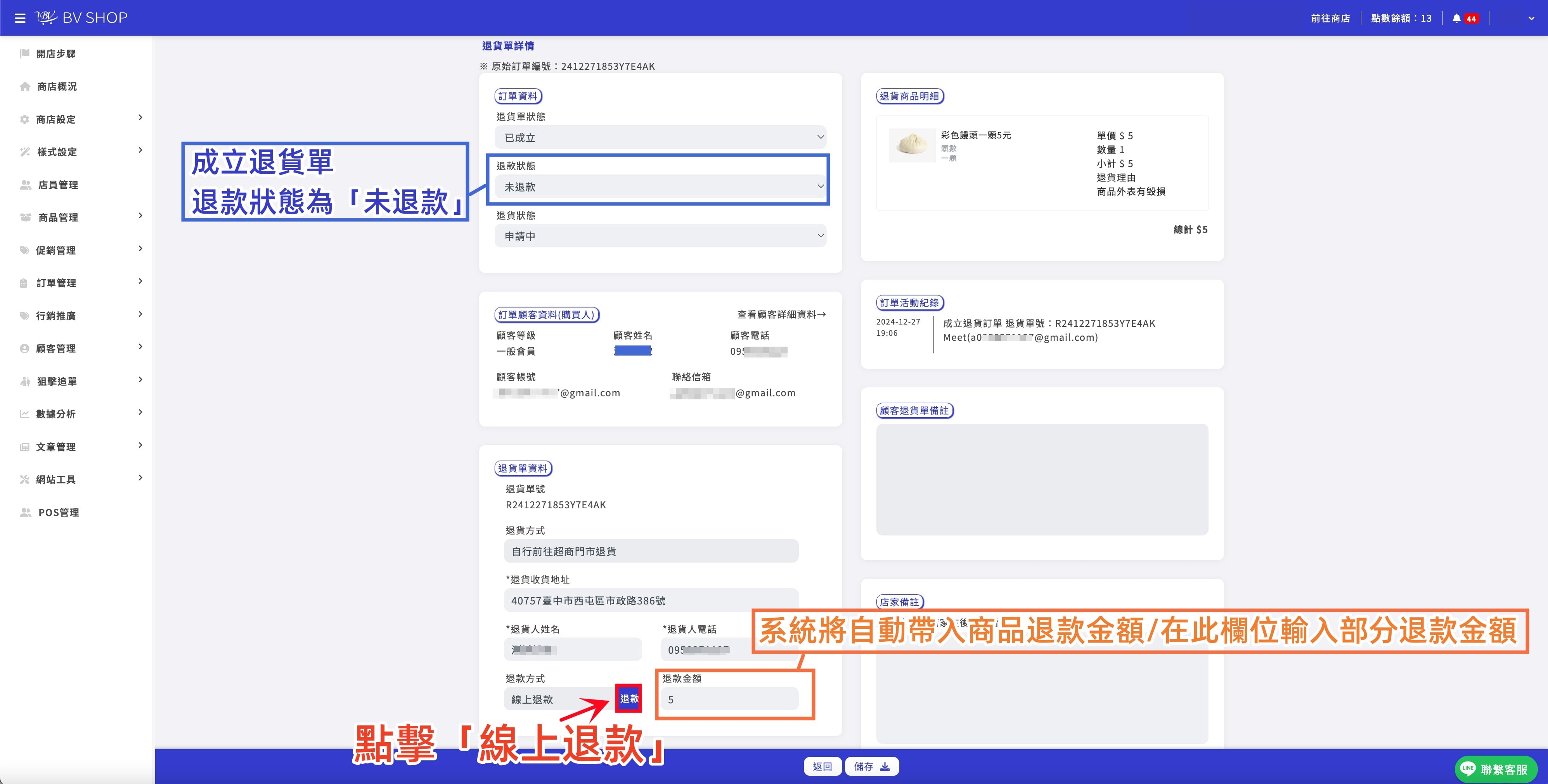Expand the 商店設定 submenu arrow
The width and height of the screenshot is (1548, 784).
(x=140, y=118)
